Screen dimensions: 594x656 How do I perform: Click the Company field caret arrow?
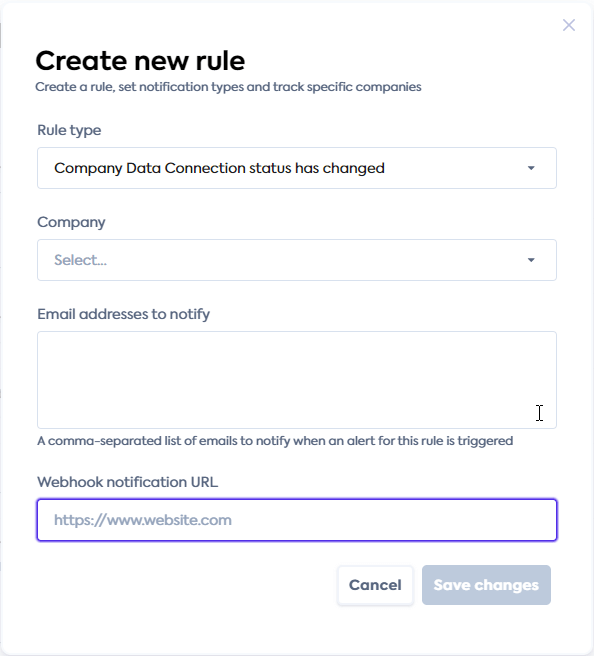531,260
